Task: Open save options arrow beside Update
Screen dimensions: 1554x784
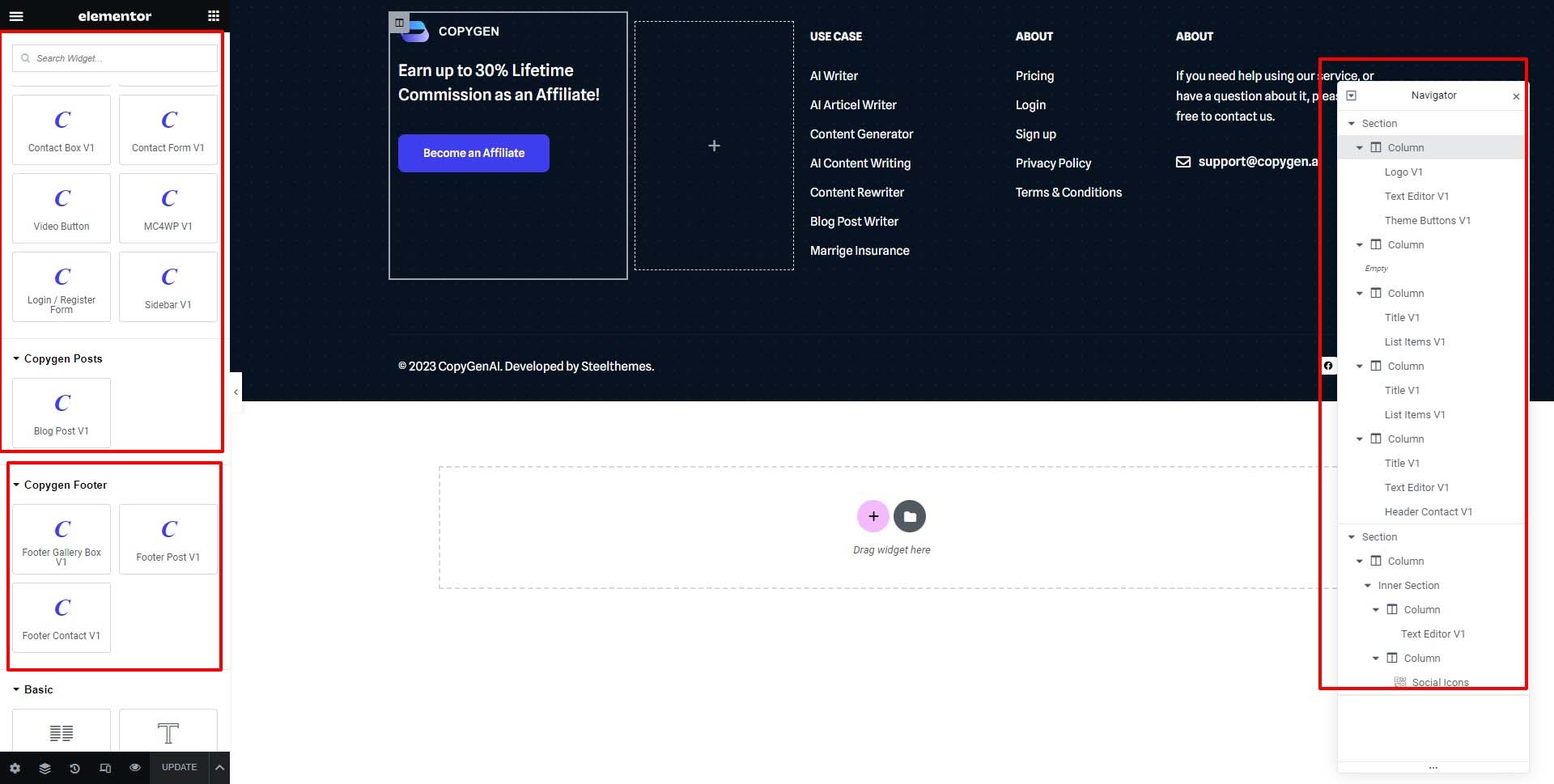Action: [219, 768]
